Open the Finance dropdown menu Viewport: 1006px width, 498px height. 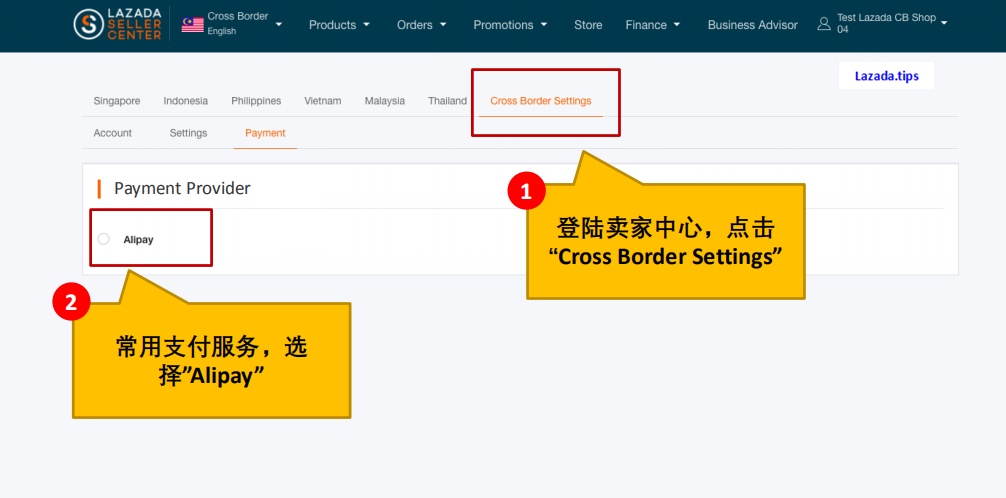pos(653,25)
